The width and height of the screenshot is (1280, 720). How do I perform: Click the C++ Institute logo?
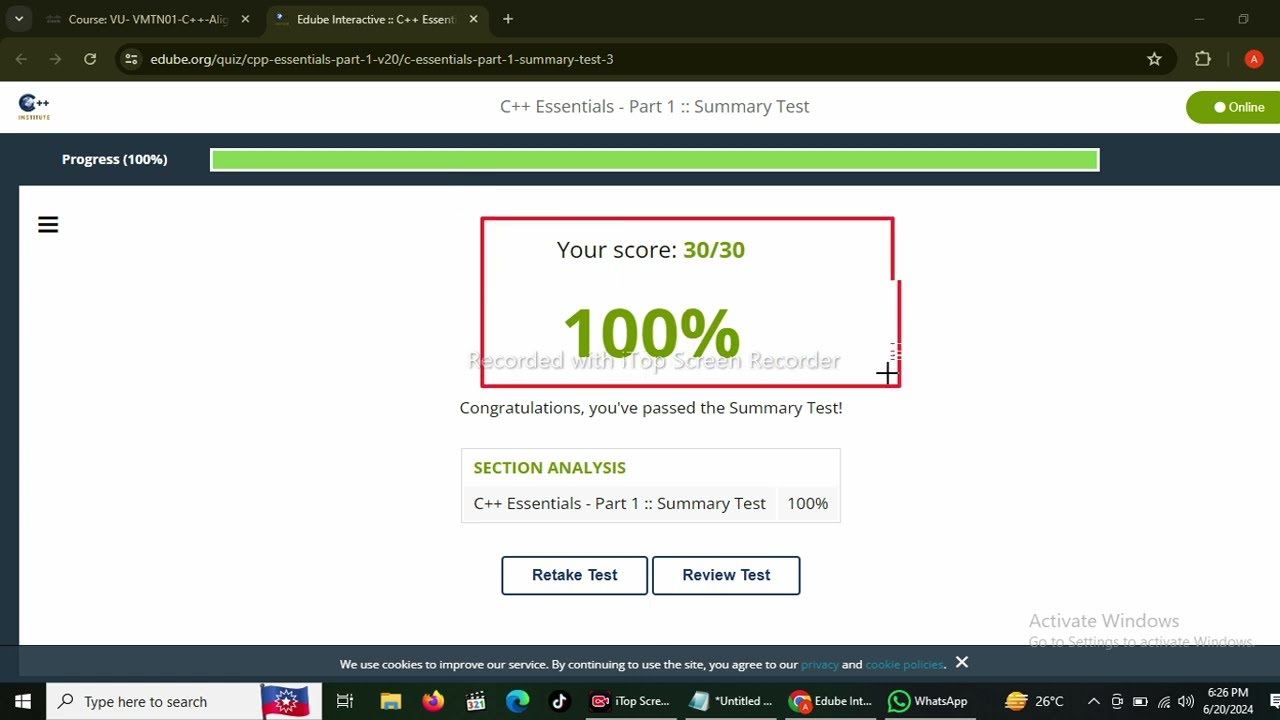(x=34, y=107)
